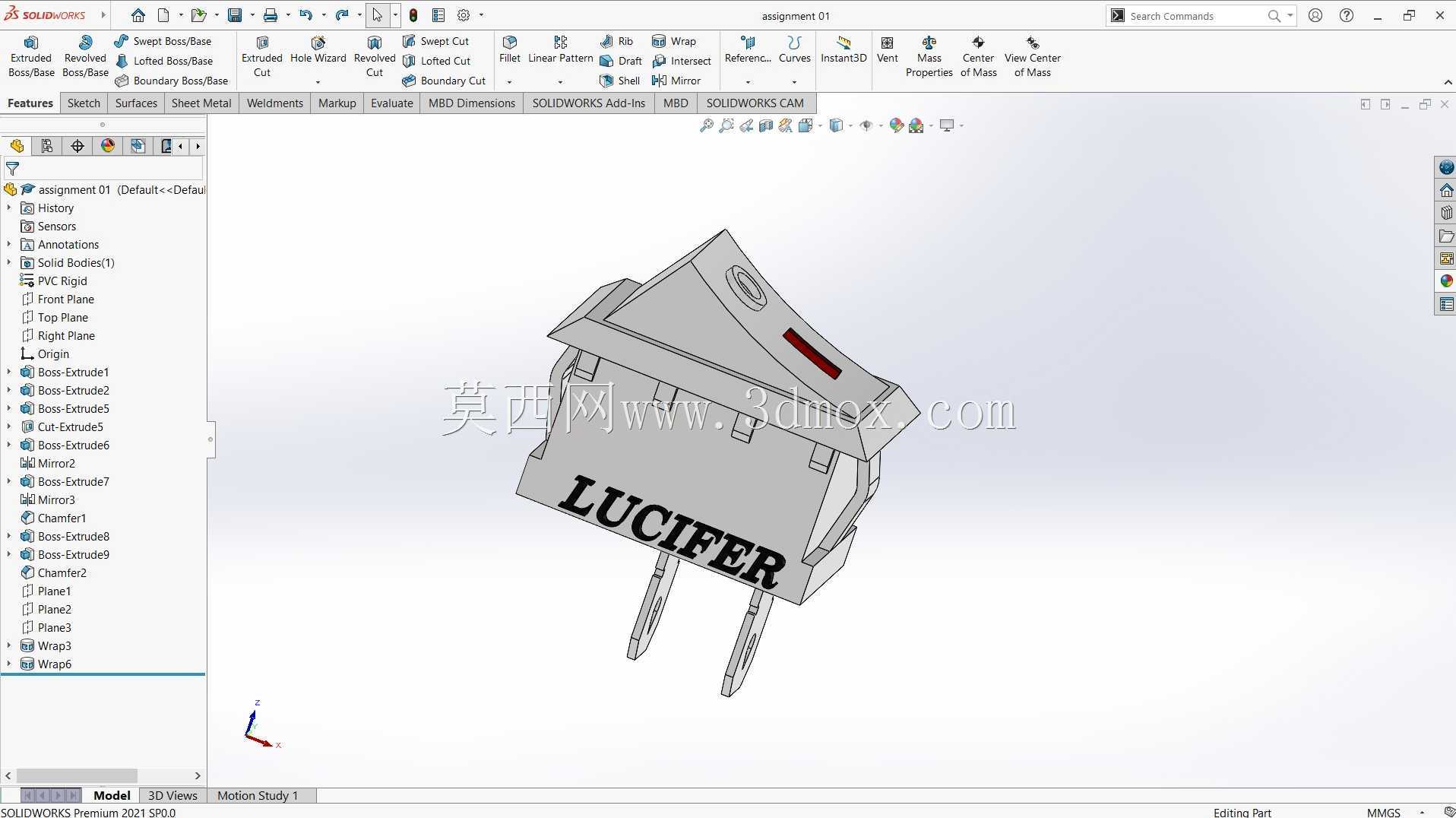Open the Curves dropdown
Image resolution: width=1456 pixels, height=818 pixels.
(x=794, y=81)
